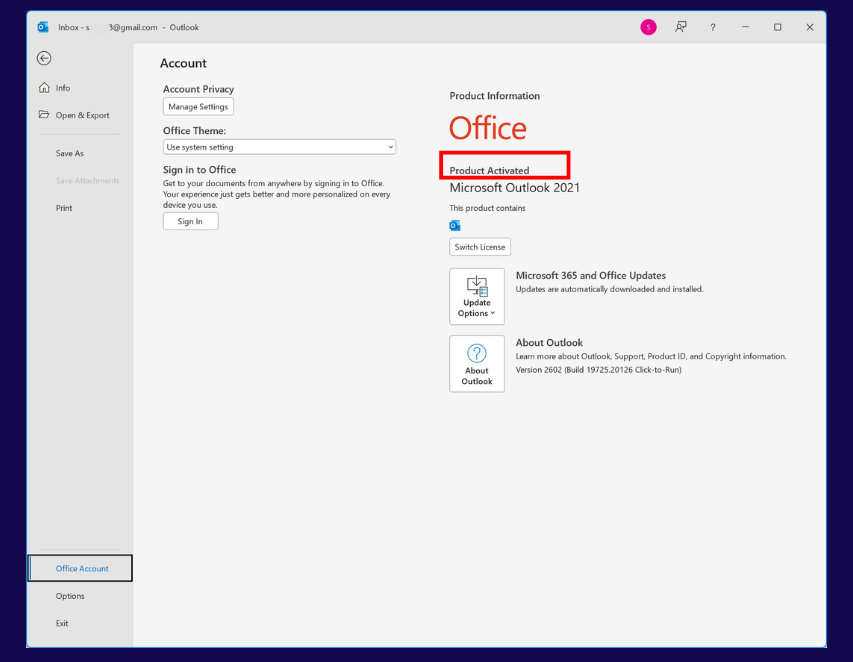Click the Switch License button
Screen dimensions: 853x662
(x=480, y=247)
